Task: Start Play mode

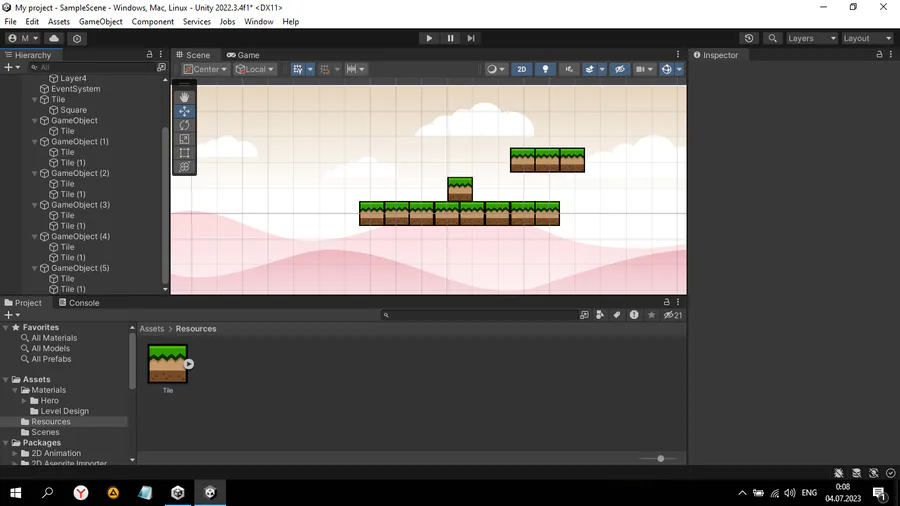Action: (x=429, y=38)
